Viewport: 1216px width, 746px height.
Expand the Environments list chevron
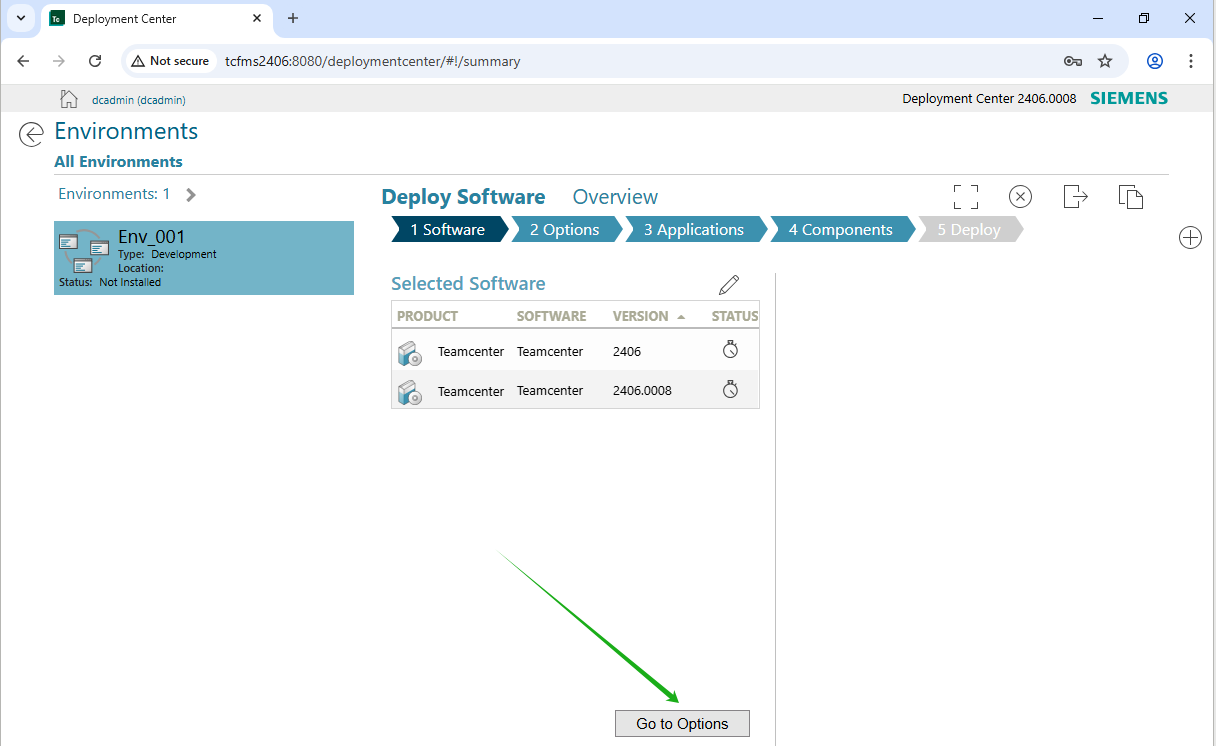[191, 194]
